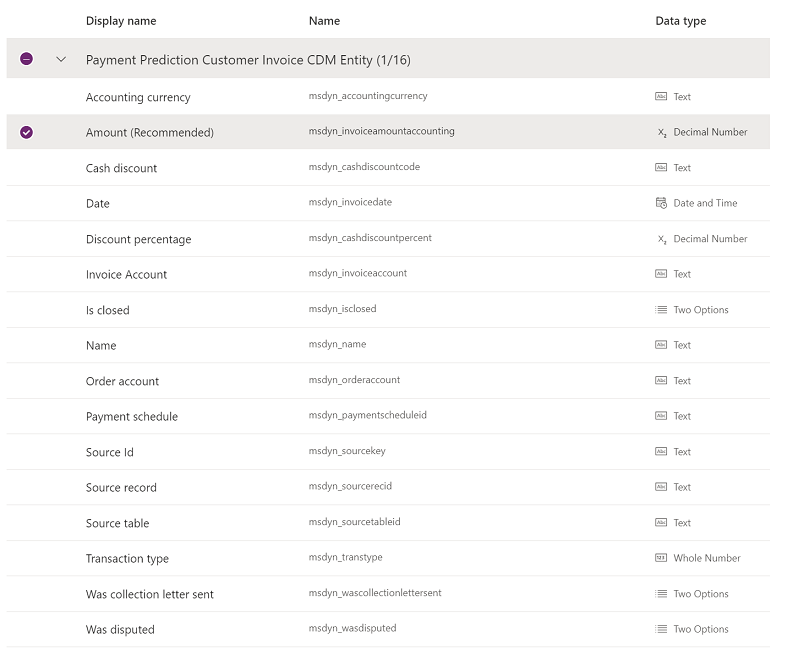This screenshot has width=787, height=649.
Task: Click the msdyn_sourcekey name cell
Action: (347, 452)
